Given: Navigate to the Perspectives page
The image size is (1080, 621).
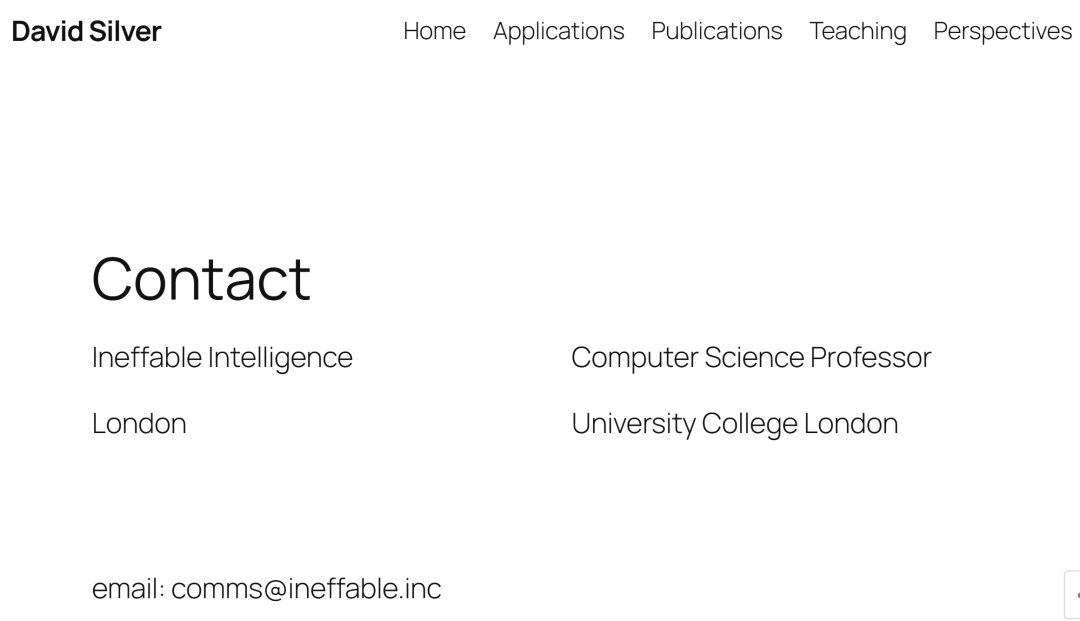Looking at the screenshot, I should 1002,31.
